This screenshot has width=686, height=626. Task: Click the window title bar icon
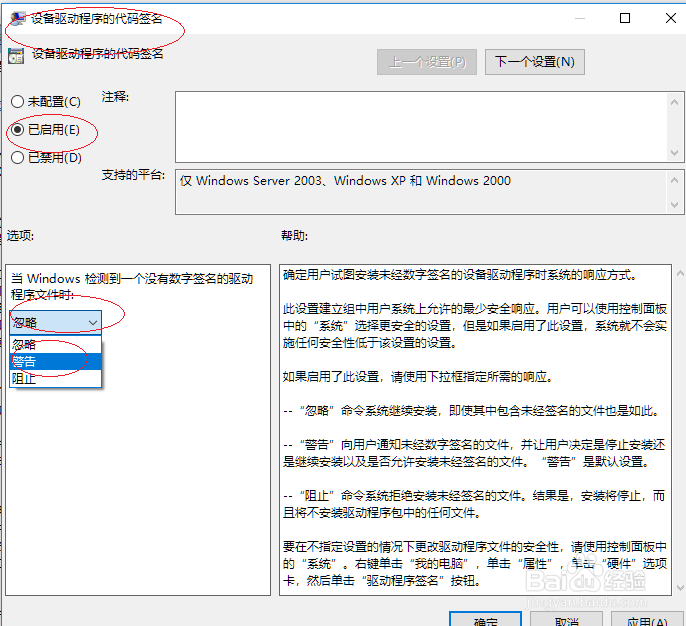[18, 18]
